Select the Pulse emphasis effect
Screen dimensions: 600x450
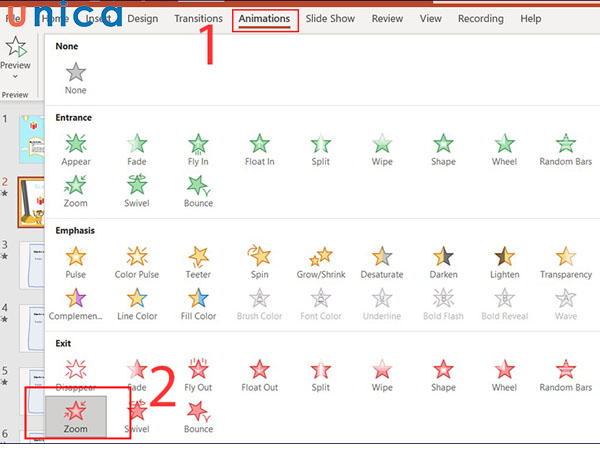coord(76,262)
